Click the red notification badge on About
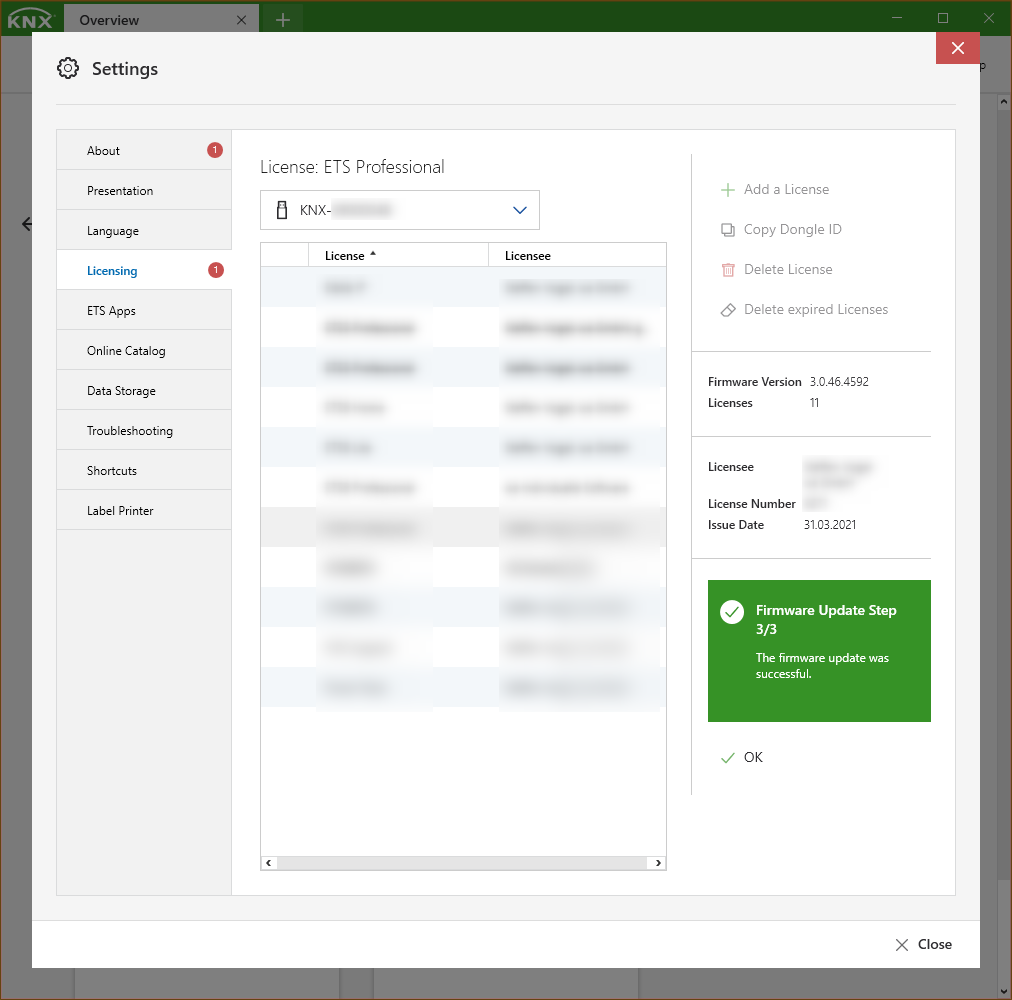Screen dimensions: 1012x1000 [215, 150]
